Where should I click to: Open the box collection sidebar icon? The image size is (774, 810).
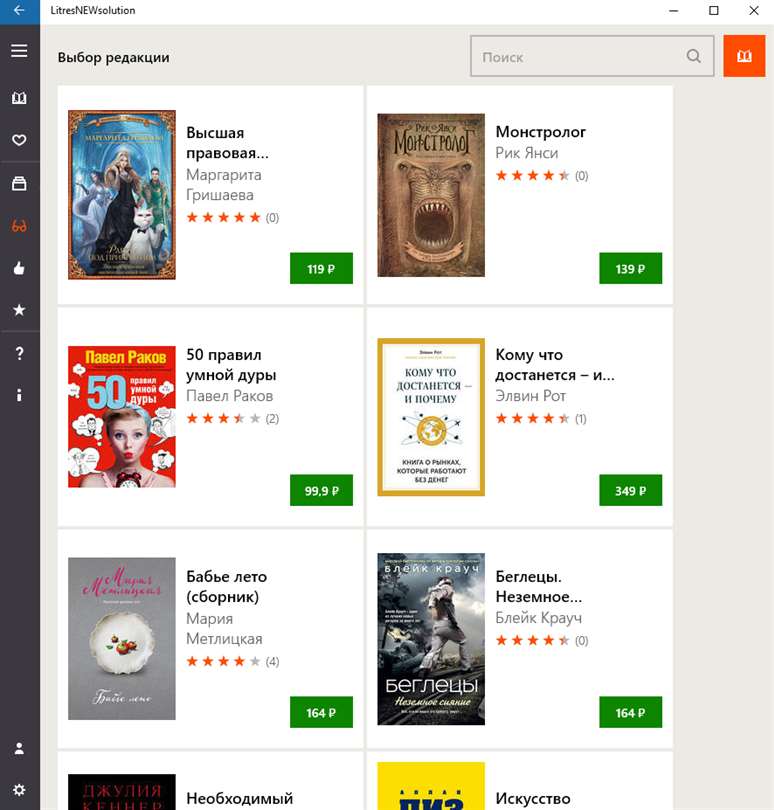pyautogui.click(x=19, y=183)
